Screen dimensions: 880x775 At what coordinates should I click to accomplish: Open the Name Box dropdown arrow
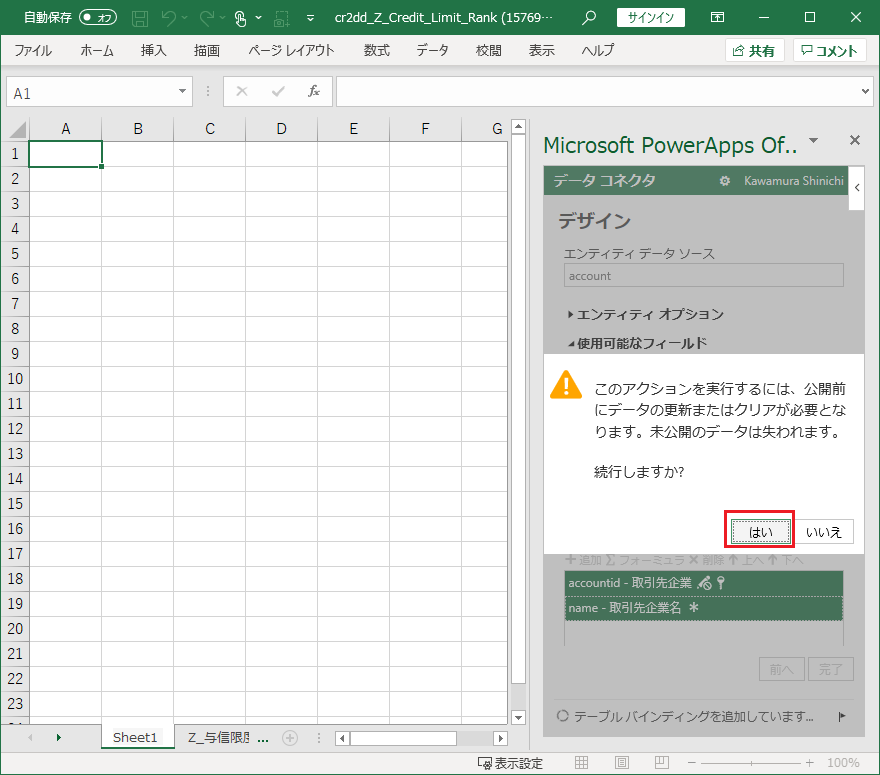click(182, 91)
